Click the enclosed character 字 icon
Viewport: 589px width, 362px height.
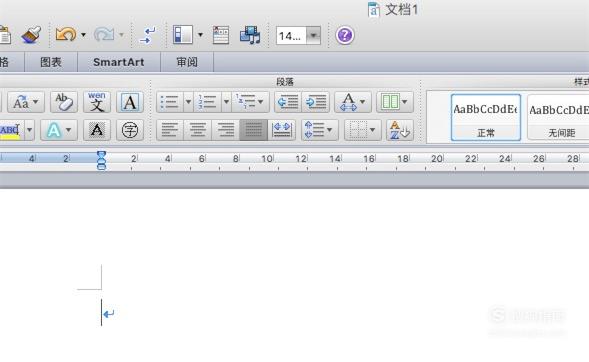130,130
